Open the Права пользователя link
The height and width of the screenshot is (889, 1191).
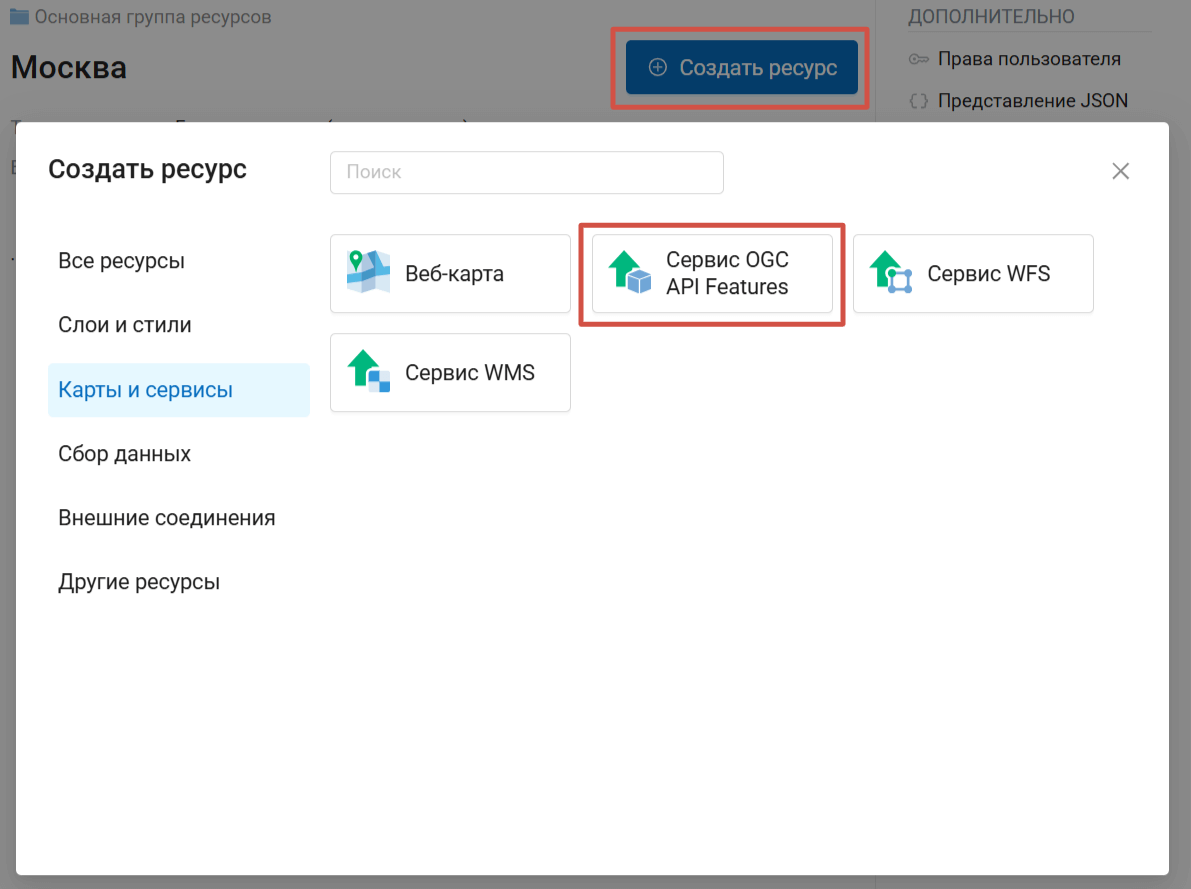[x=1029, y=60]
